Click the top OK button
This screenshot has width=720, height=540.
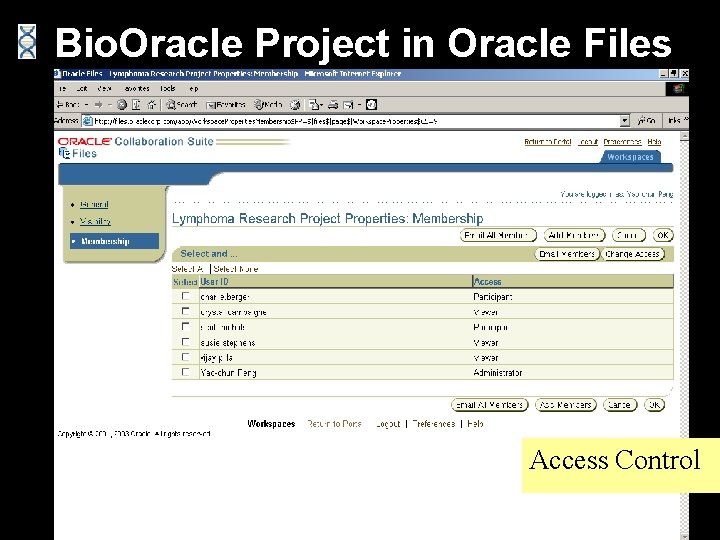click(663, 236)
